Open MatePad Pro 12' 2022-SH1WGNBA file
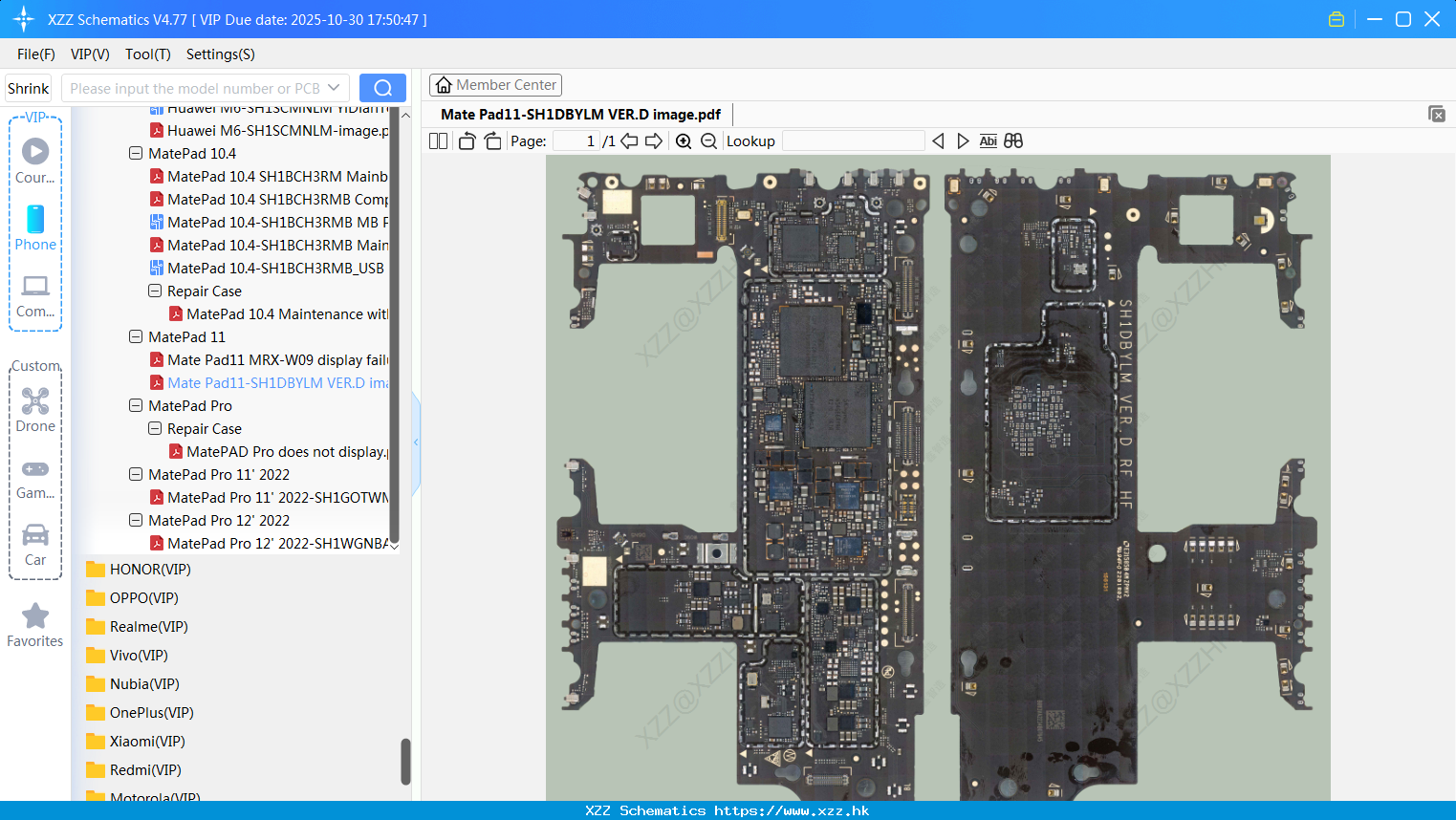The image size is (1456, 820). coord(269,543)
